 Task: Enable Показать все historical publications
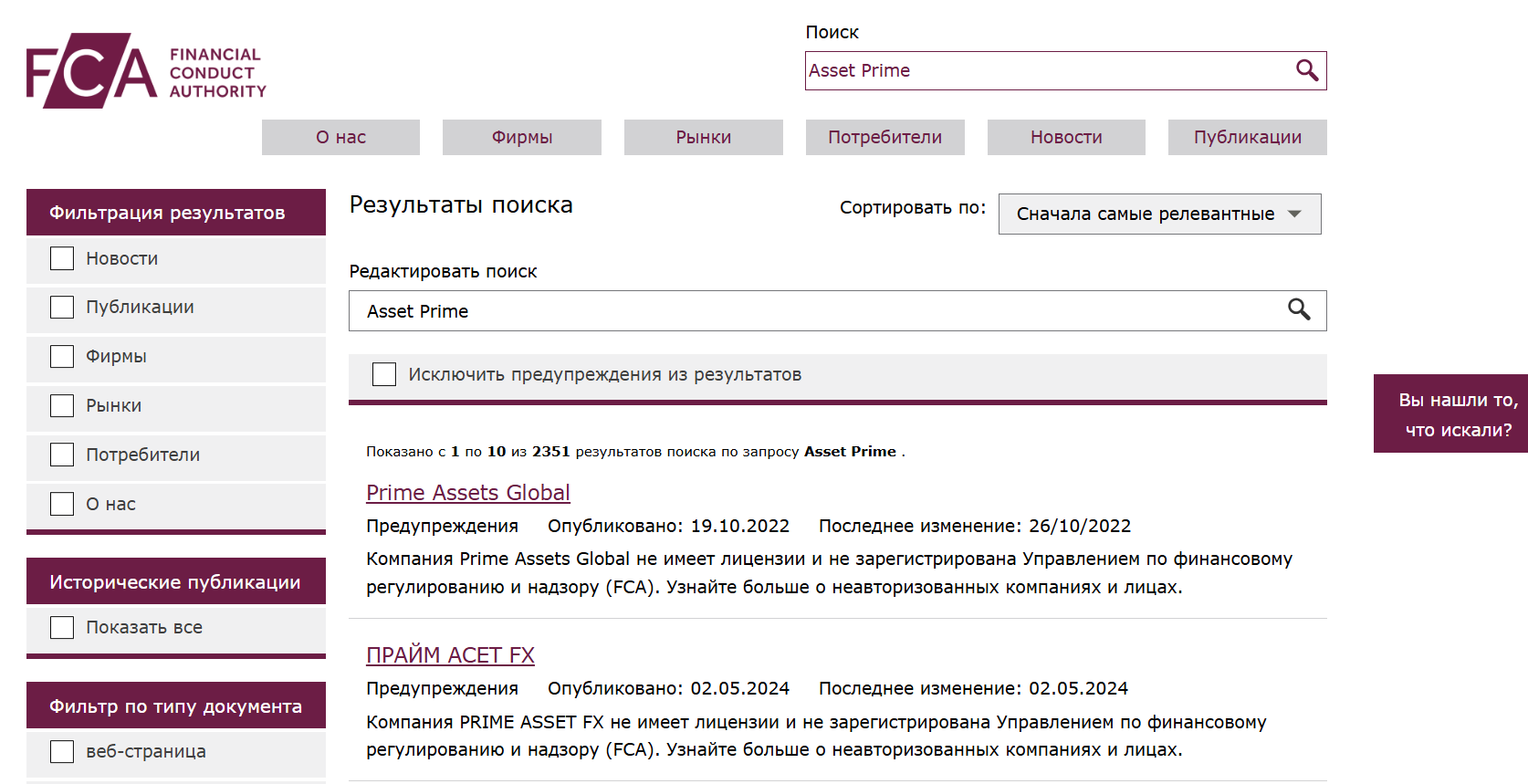(x=62, y=627)
